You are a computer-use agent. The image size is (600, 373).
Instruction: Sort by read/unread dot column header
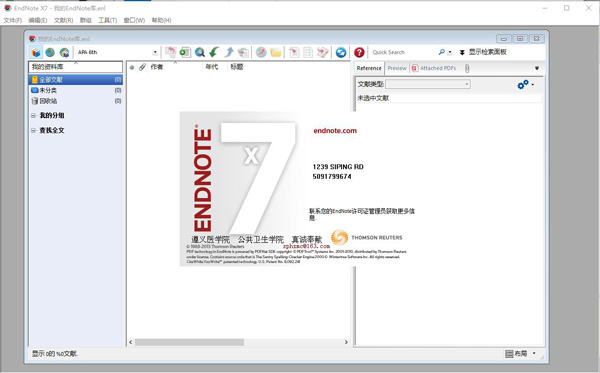(x=132, y=67)
